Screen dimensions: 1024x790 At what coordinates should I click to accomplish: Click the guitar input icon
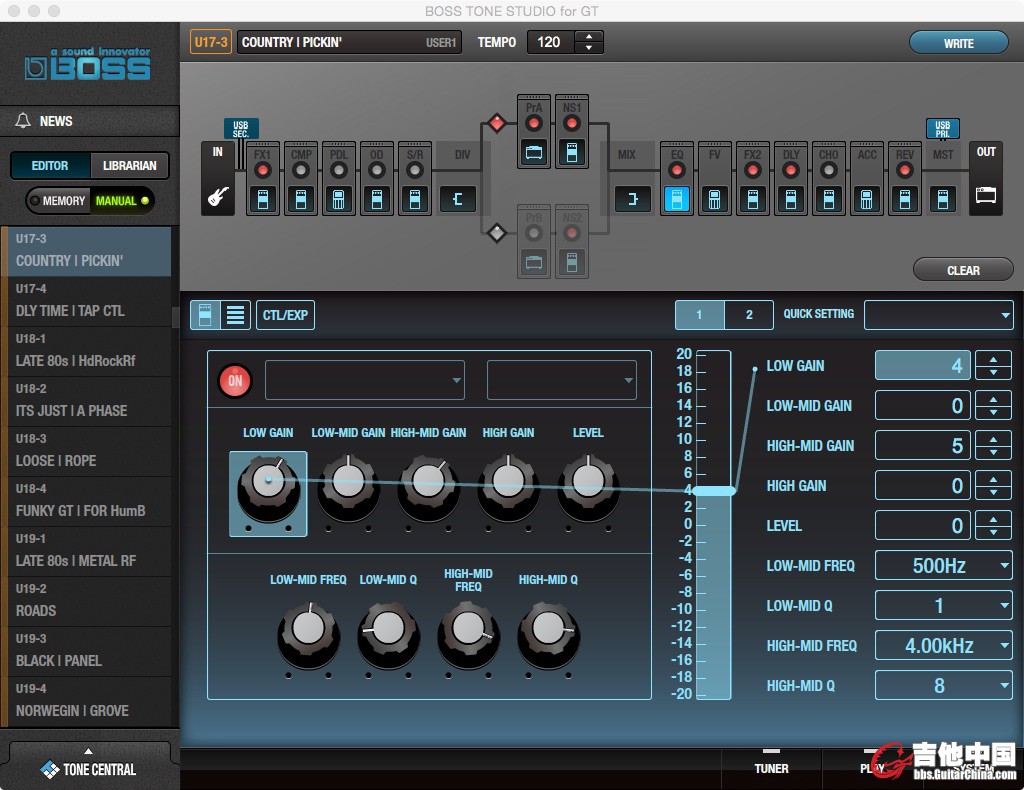(217, 197)
